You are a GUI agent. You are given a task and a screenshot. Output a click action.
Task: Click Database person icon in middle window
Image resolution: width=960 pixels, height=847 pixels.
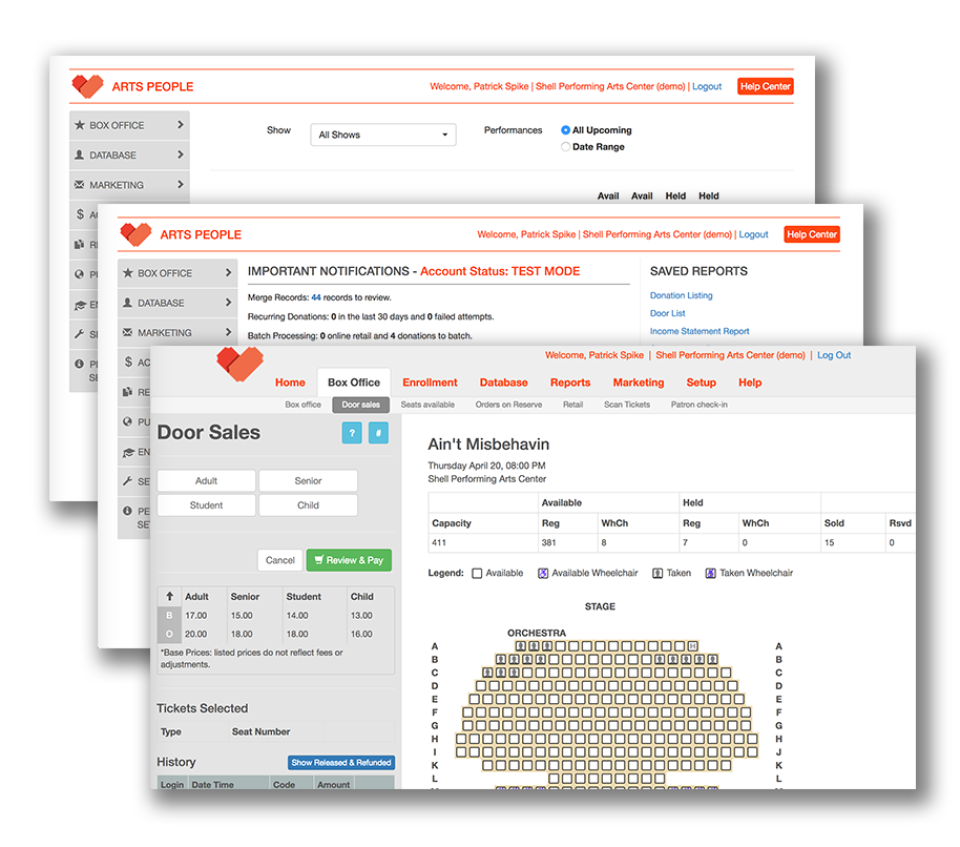[x=127, y=303]
